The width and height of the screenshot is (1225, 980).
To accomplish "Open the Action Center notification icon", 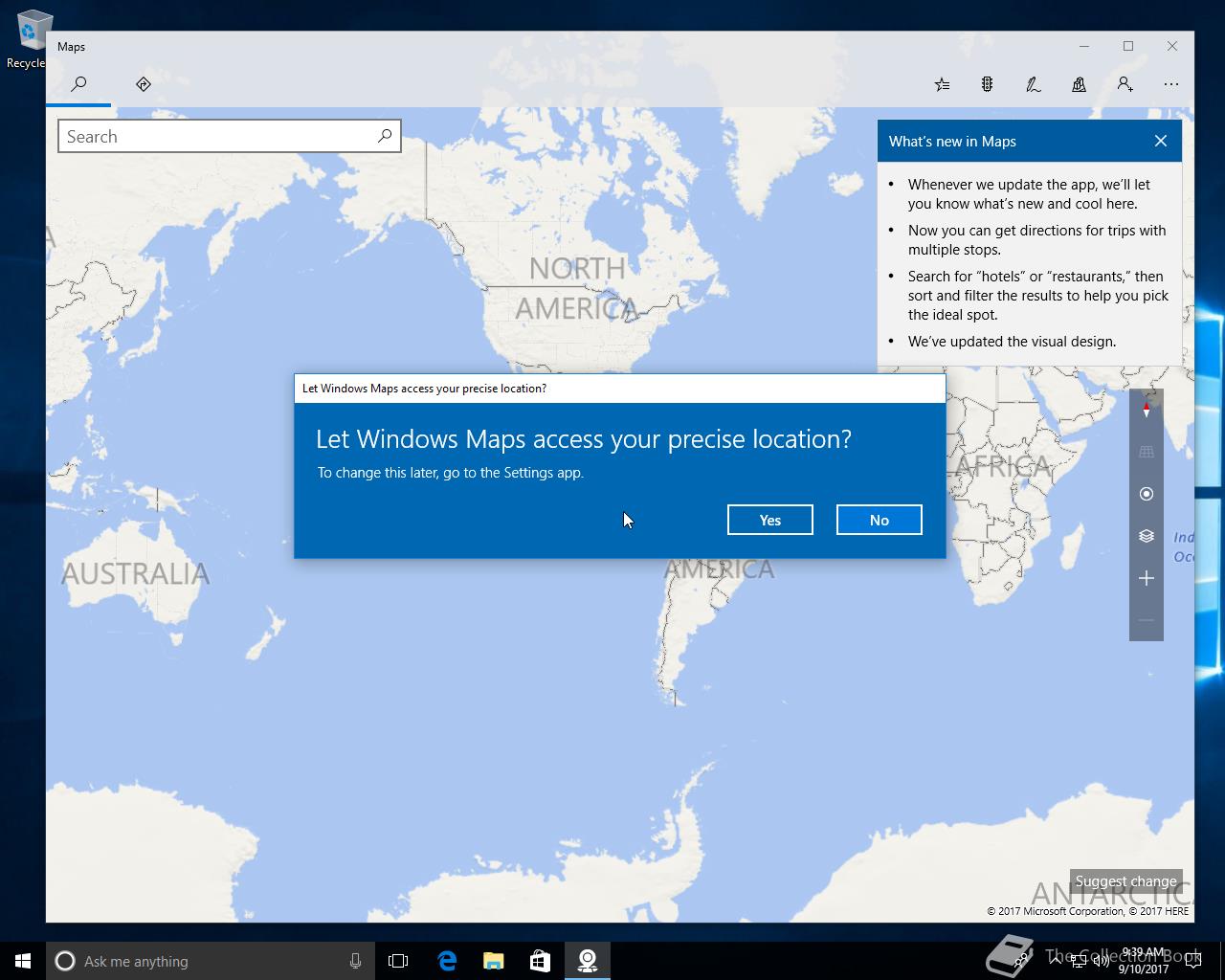I will pyautogui.click(x=1193, y=962).
